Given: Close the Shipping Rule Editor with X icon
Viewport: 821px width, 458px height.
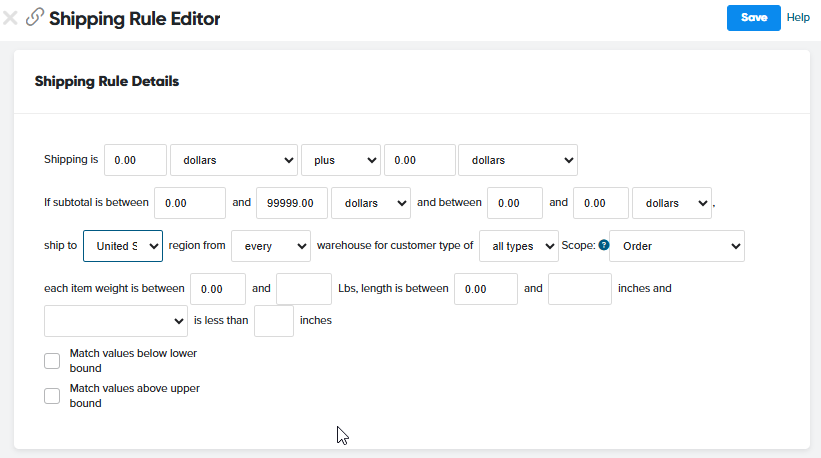Looking at the screenshot, I should click(x=10, y=18).
